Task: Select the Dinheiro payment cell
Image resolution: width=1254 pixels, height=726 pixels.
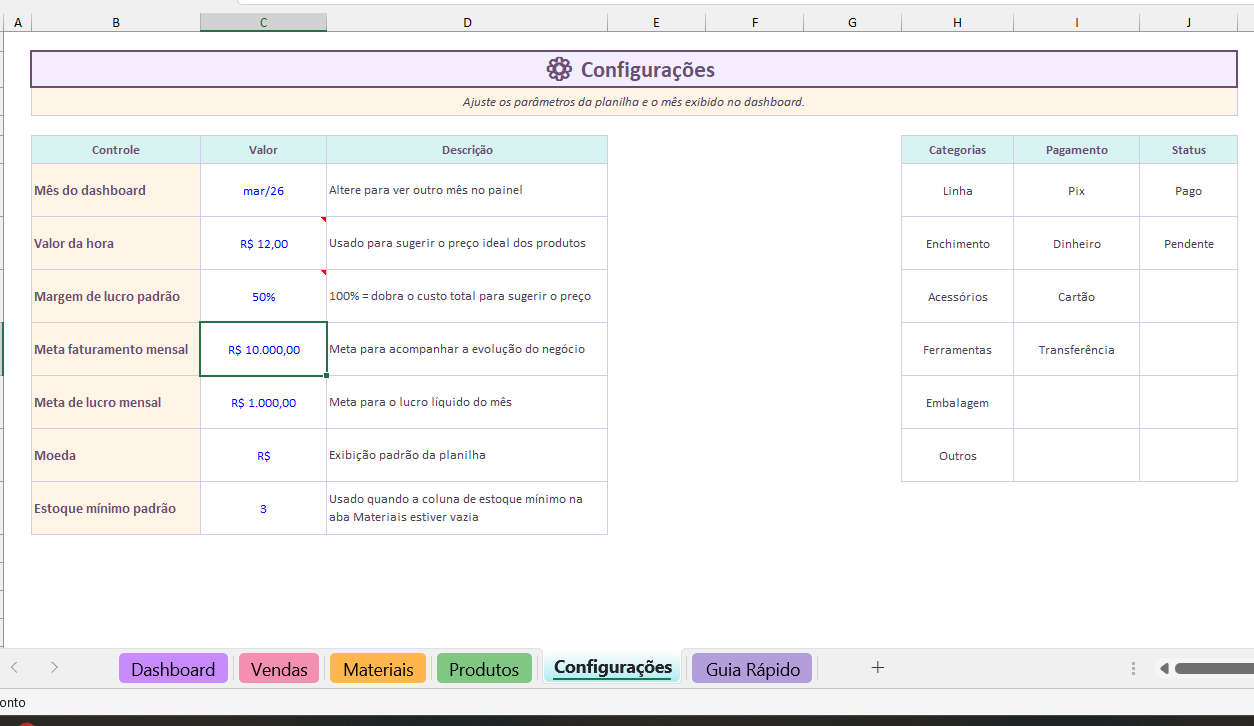Action: point(1076,243)
